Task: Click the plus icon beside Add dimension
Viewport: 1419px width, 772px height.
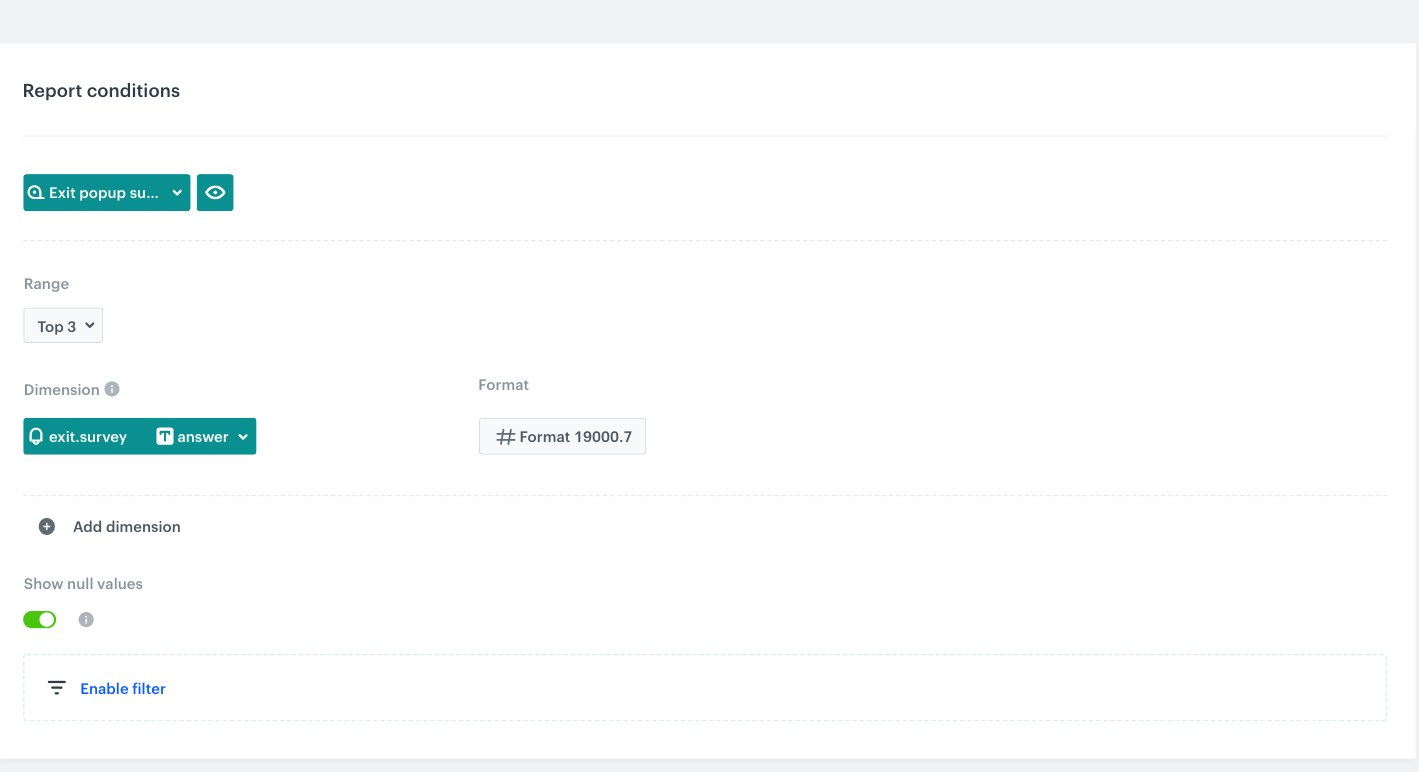Action: 46,526
